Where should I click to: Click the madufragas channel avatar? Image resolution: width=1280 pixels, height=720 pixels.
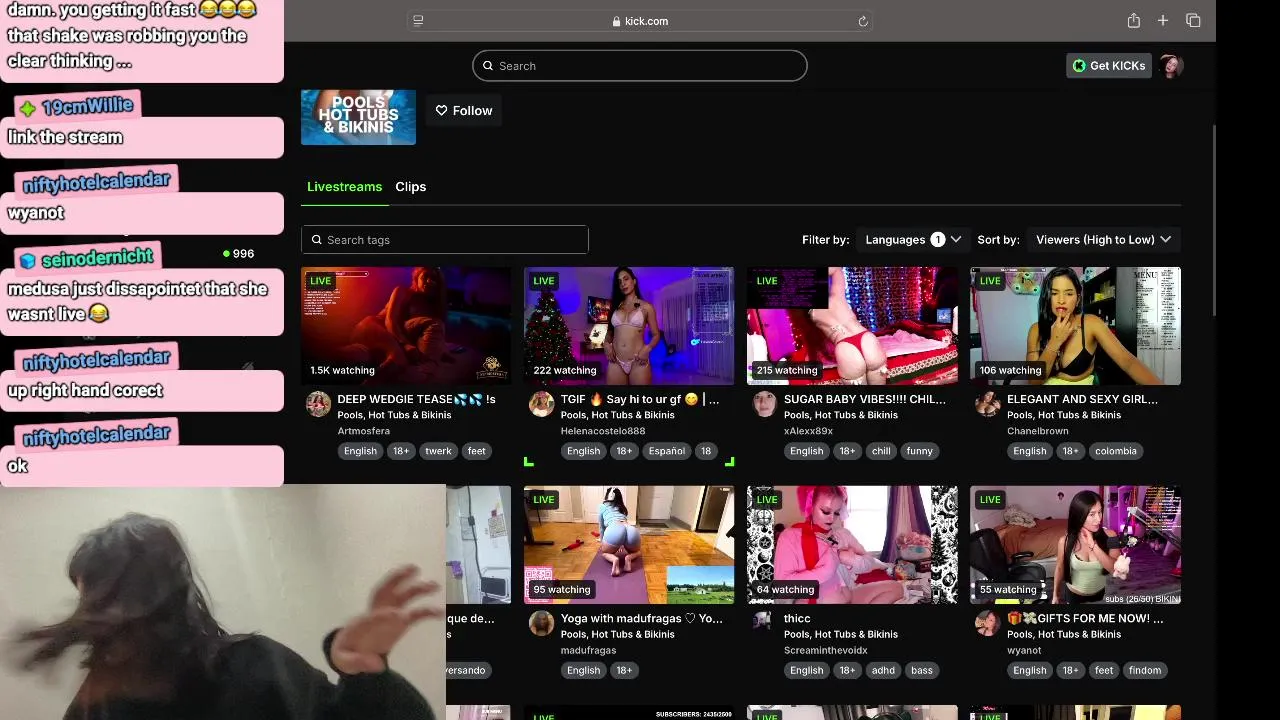542,623
